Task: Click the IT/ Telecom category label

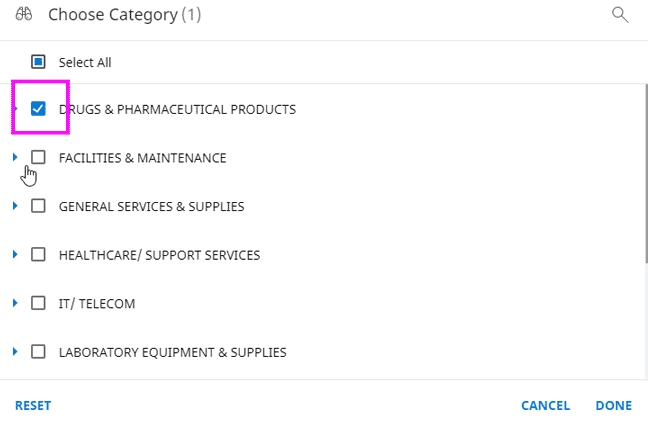Action: [x=97, y=303]
